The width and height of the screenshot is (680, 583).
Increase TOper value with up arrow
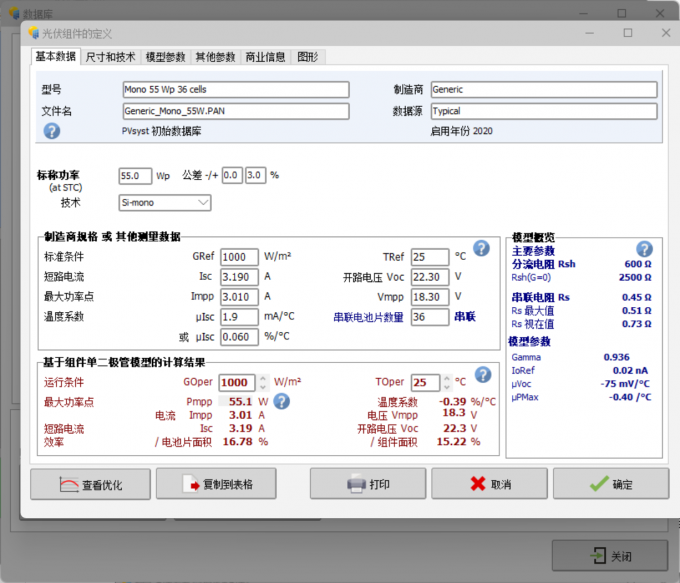(x=447, y=378)
